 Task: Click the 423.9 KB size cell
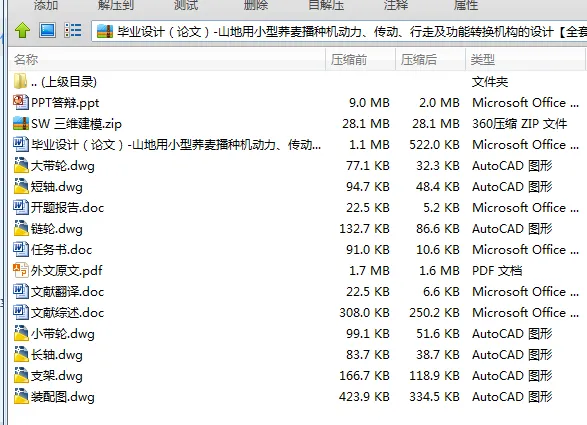364,397
